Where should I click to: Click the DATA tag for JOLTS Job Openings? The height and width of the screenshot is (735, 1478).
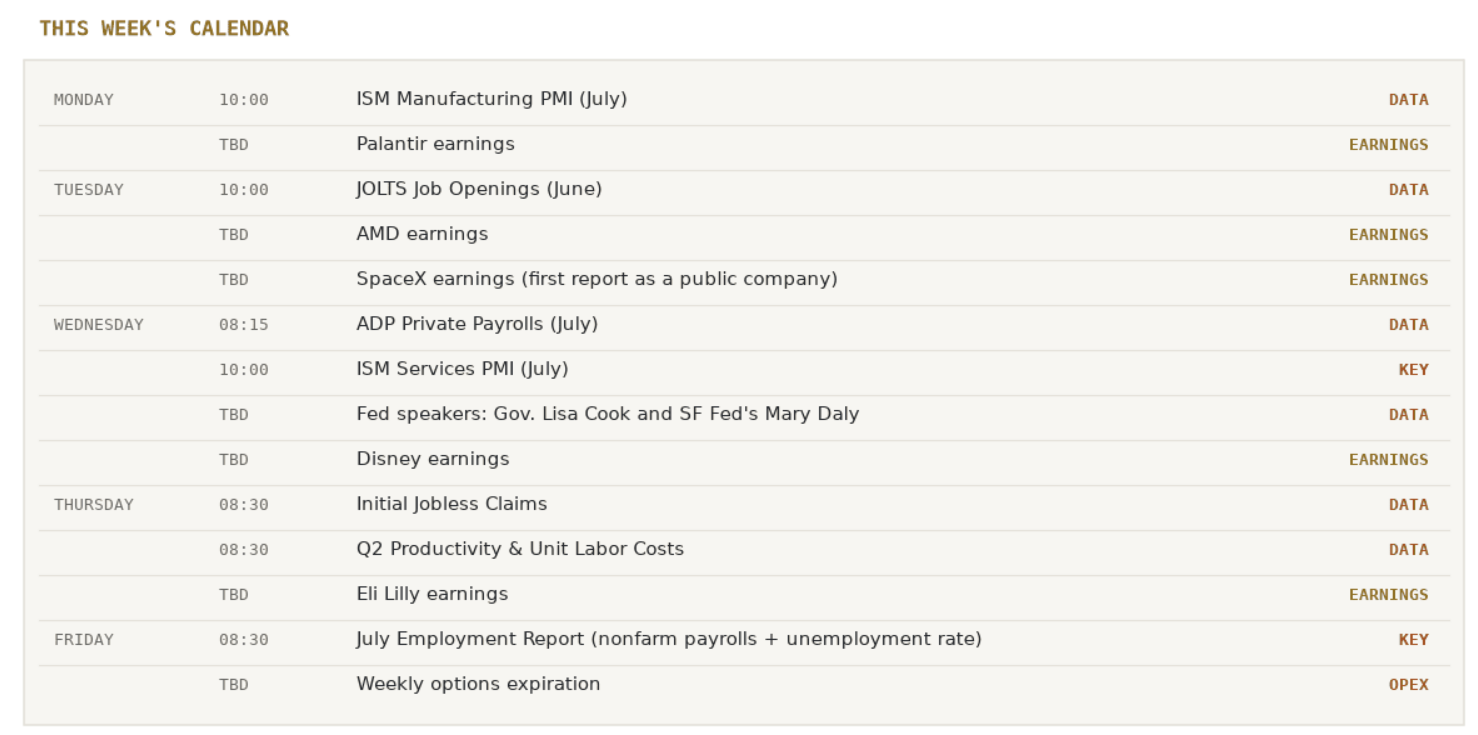click(1409, 190)
